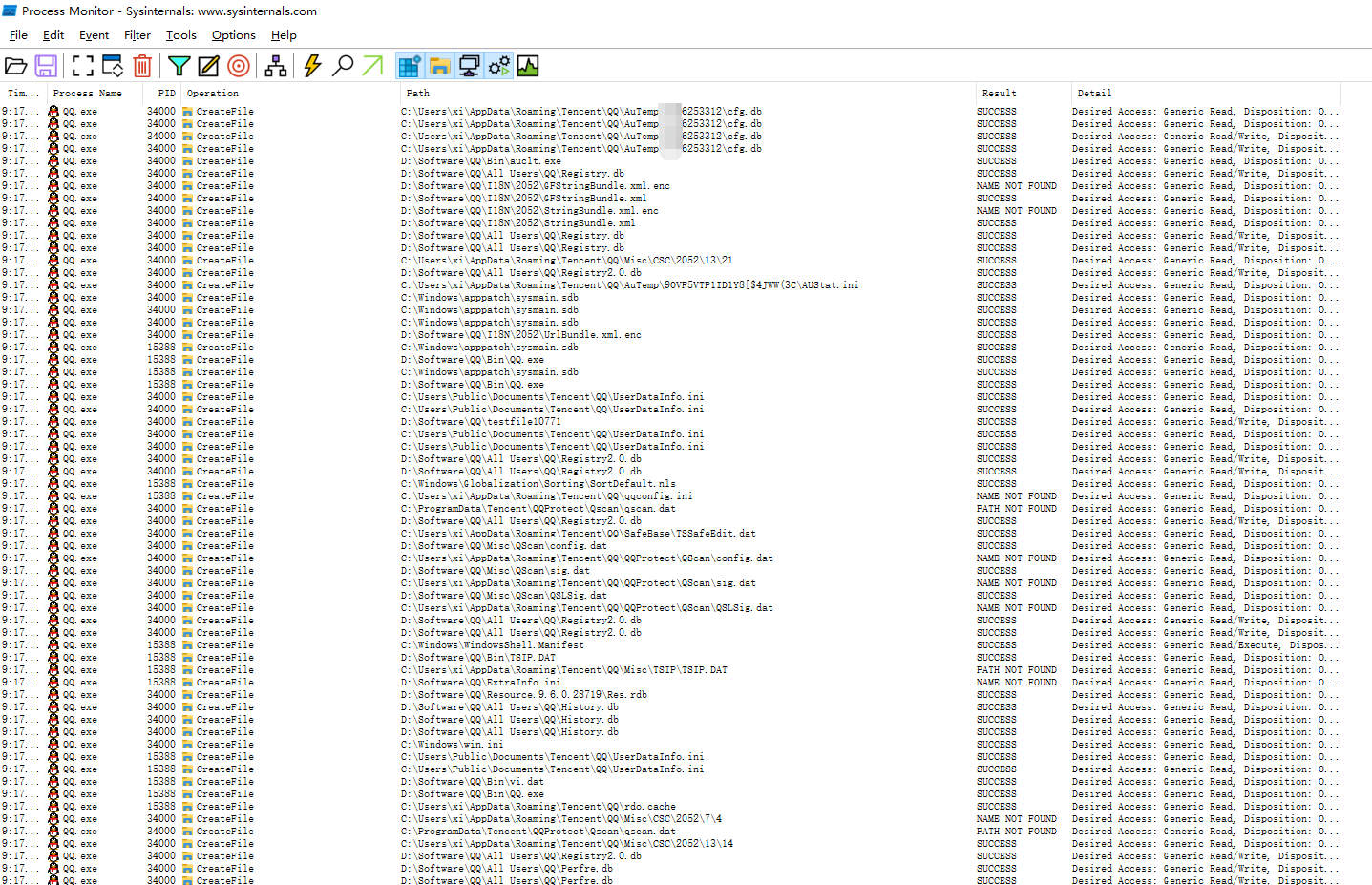
Task: Toggle Show File System Activity button
Action: 439,66
